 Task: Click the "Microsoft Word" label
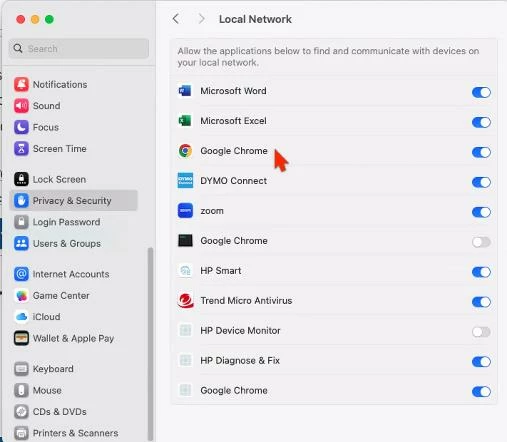(x=233, y=91)
